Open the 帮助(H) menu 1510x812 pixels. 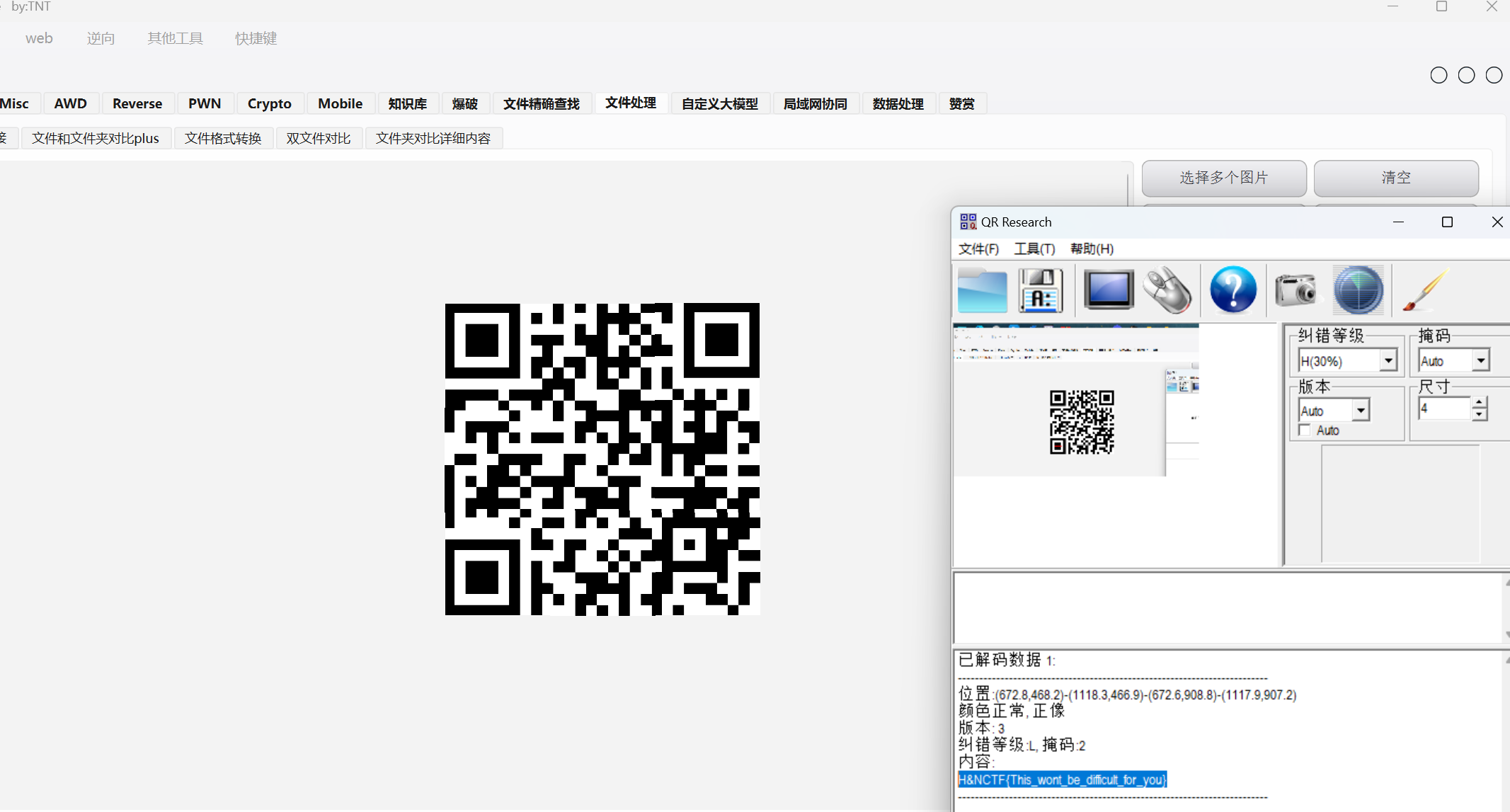coord(1092,248)
